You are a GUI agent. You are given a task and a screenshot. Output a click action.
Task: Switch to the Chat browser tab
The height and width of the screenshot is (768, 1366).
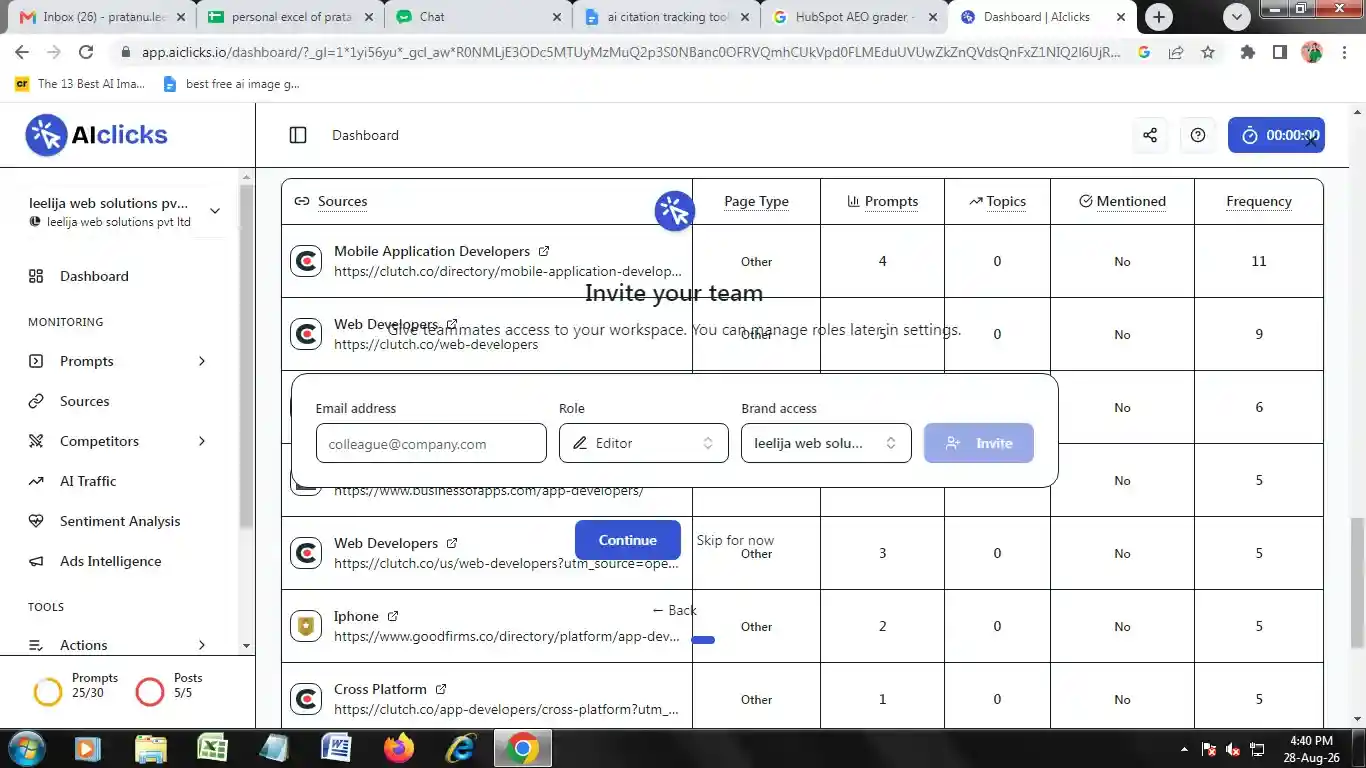pyautogui.click(x=478, y=17)
